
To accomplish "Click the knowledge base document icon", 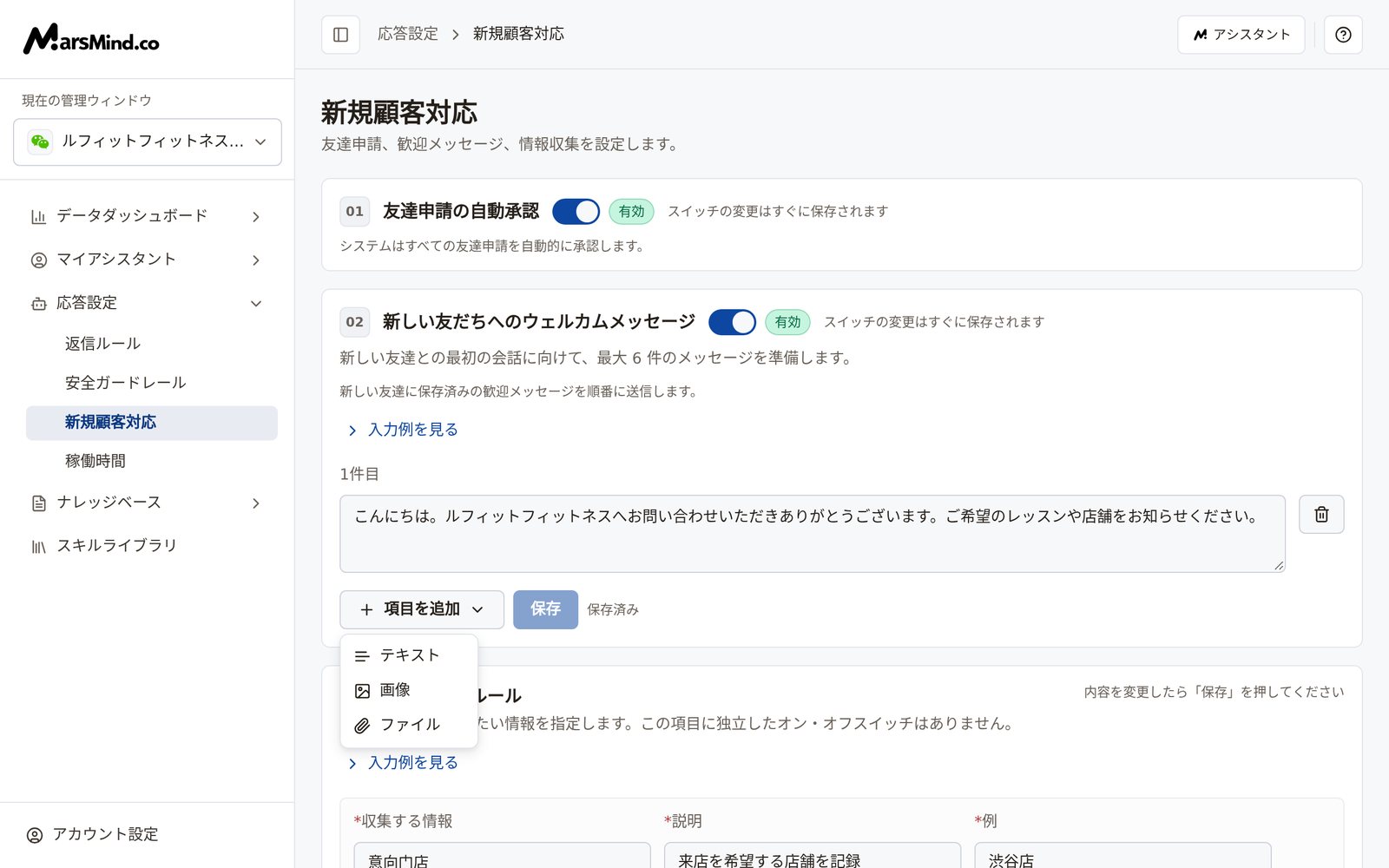I will [x=39, y=503].
